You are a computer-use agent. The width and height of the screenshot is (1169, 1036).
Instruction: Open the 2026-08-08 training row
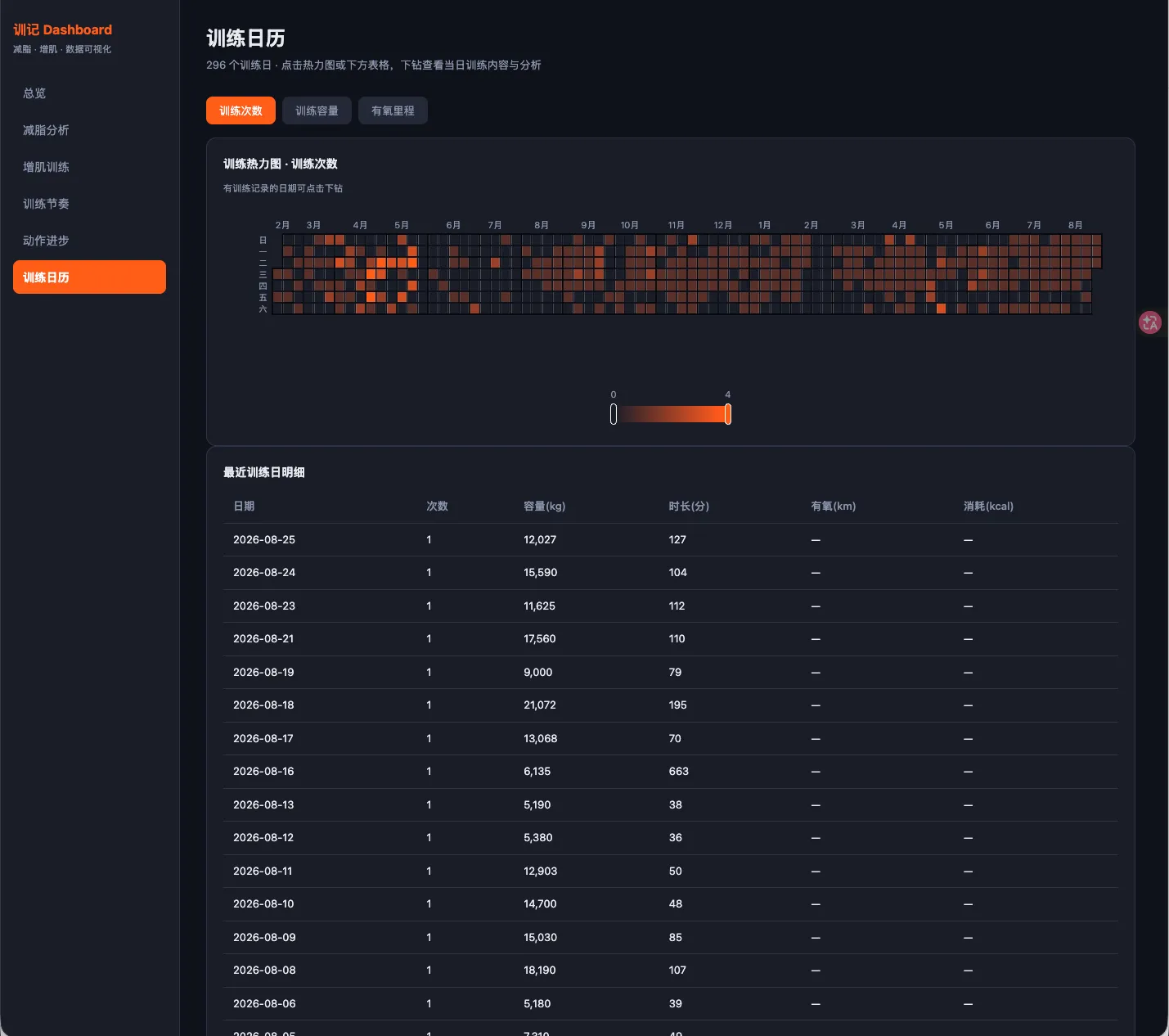coord(671,971)
